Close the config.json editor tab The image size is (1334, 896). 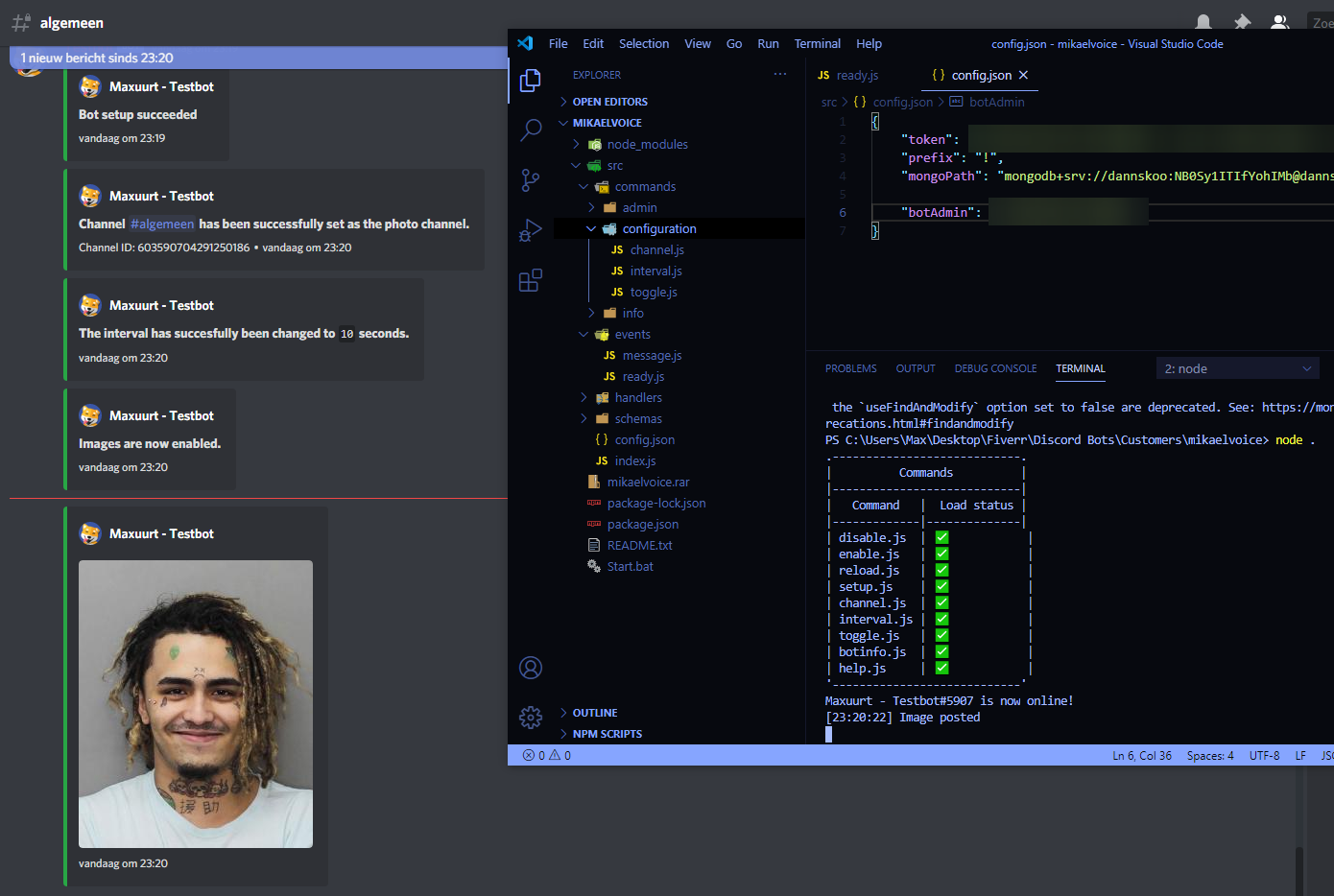click(x=1023, y=75)
